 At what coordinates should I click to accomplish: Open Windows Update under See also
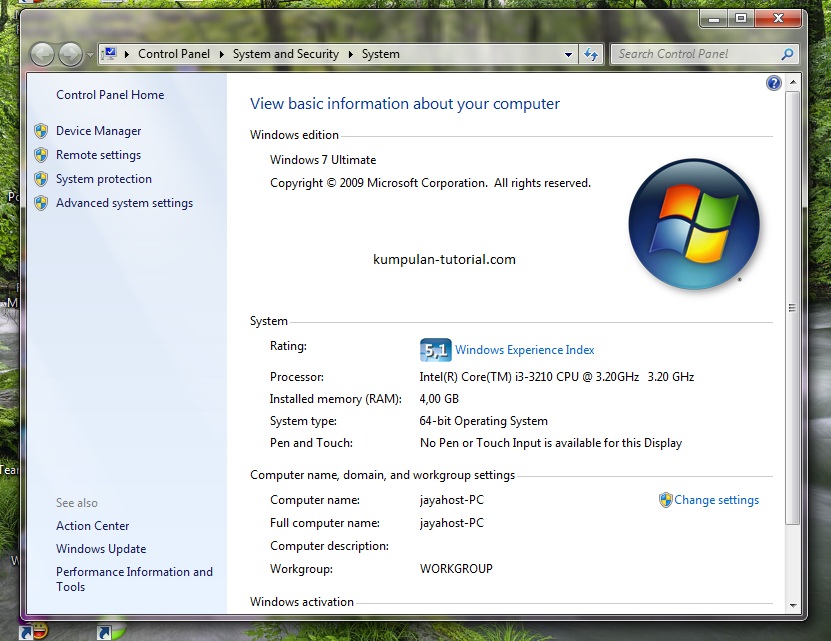pos(101,549)
